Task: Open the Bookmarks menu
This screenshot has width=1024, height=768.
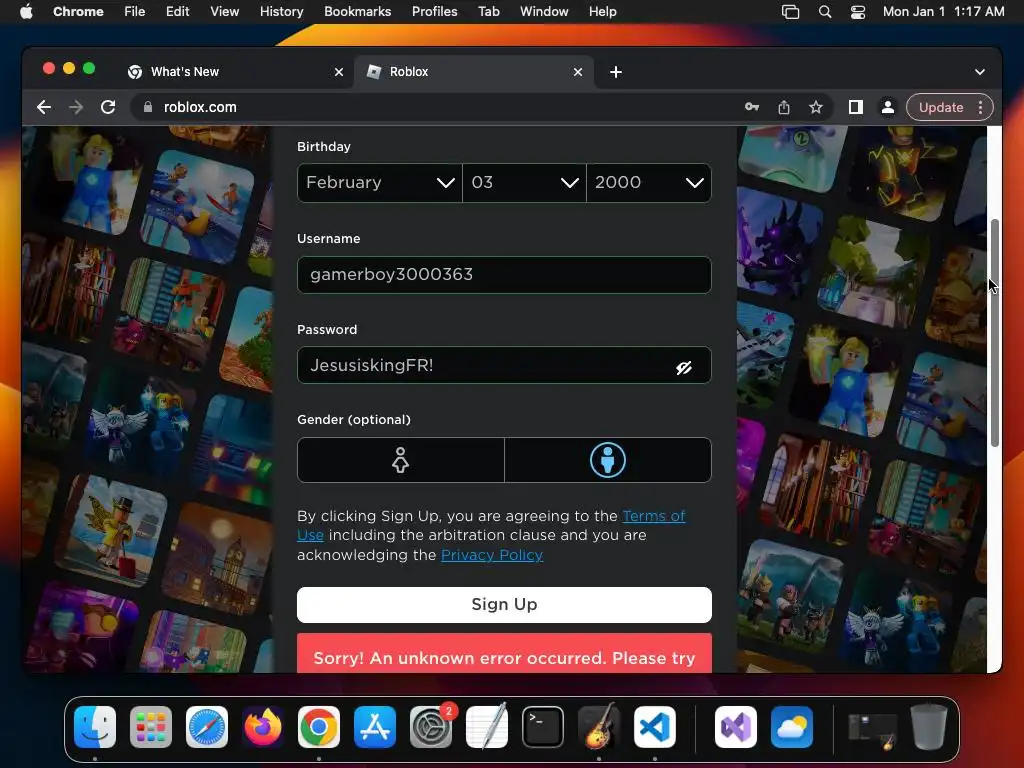Action: [357, 12]
